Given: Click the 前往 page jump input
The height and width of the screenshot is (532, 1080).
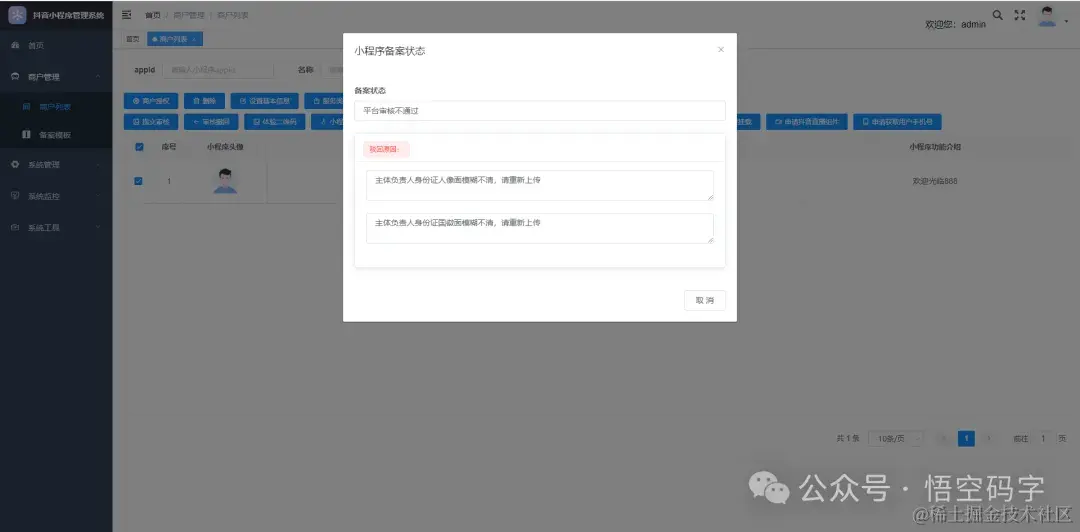Looking at the screenshot, I should click(1043, 438).
